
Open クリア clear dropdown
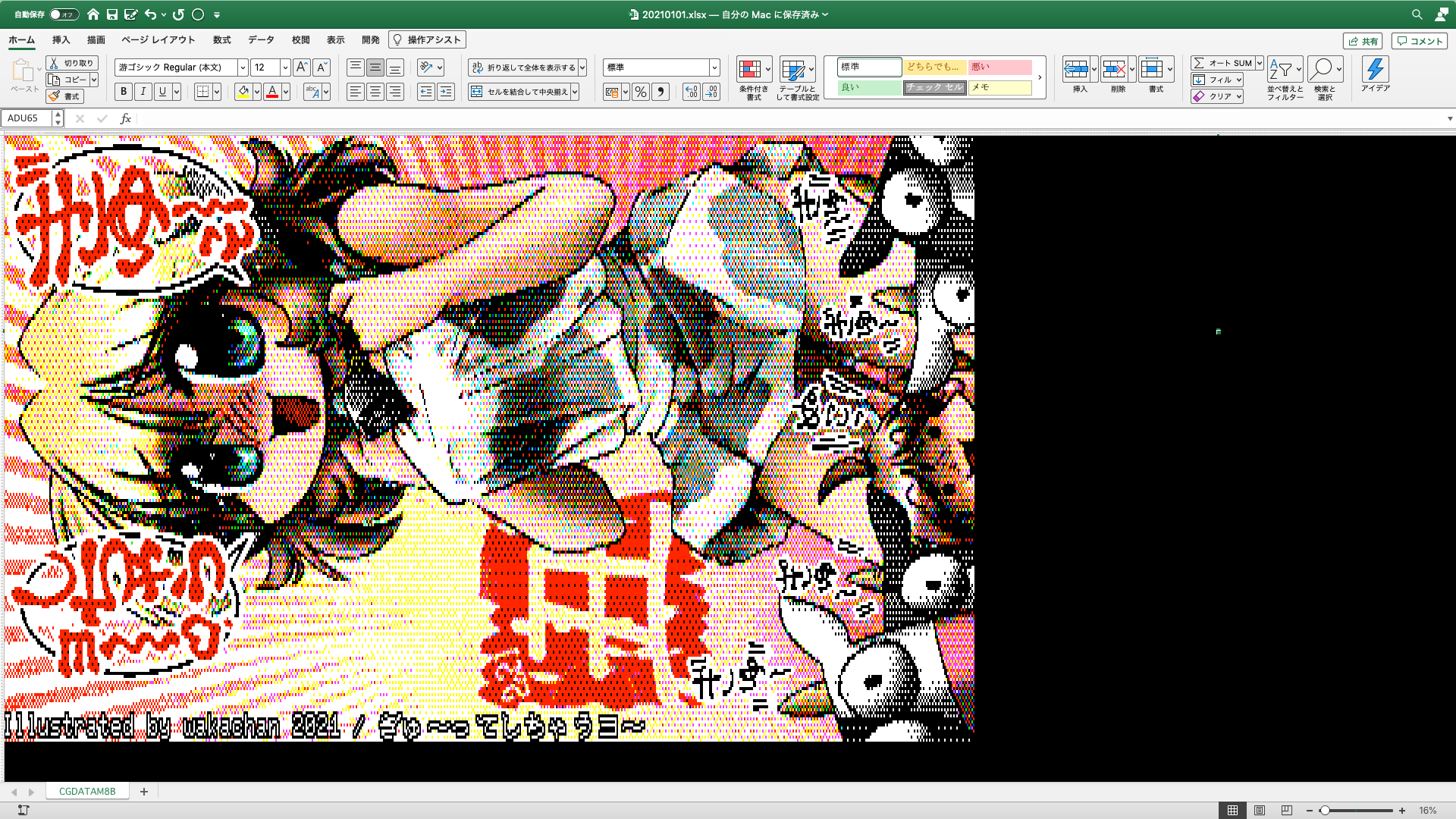click(x=1216, y=96)
